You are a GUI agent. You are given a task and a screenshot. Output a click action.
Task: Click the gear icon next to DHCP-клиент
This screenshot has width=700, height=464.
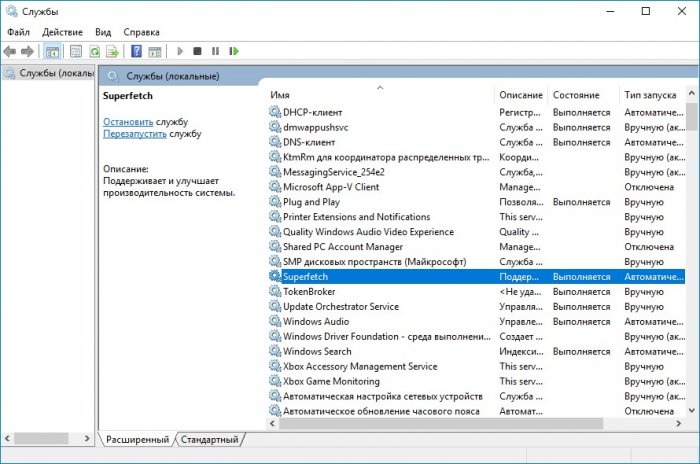(x=275, y=112)
